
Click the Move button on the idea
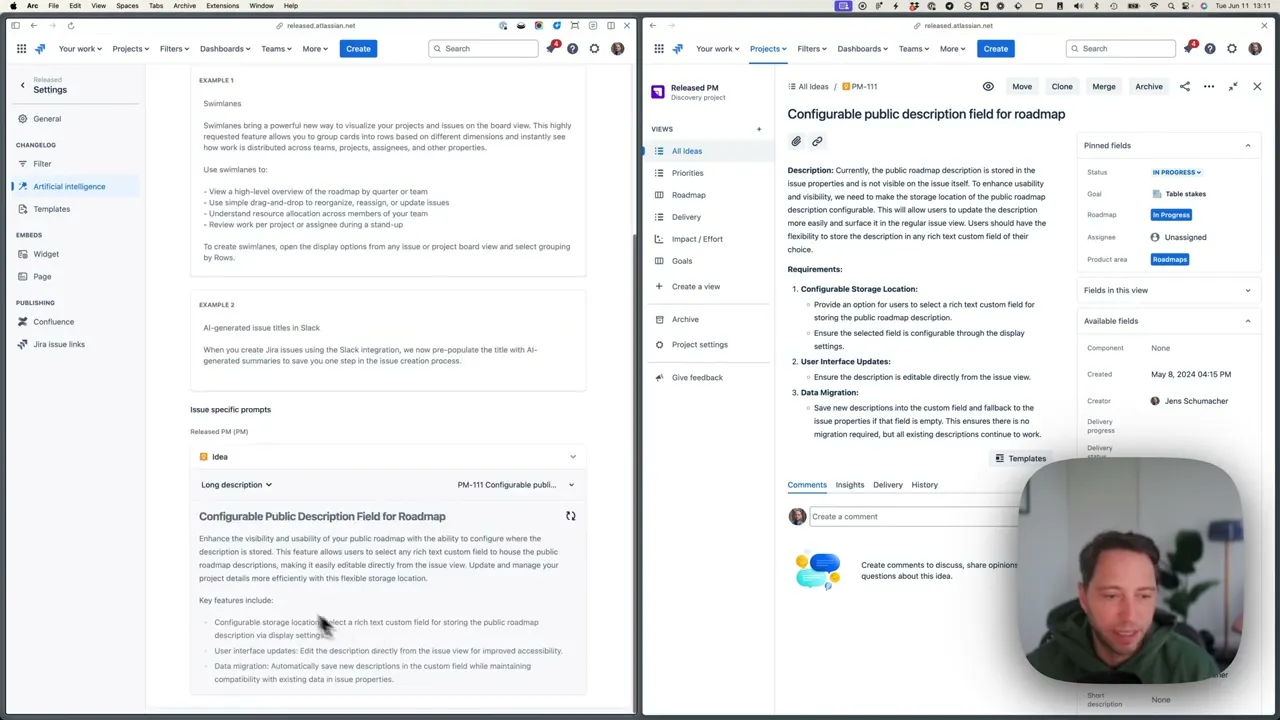pos(1022,86)
